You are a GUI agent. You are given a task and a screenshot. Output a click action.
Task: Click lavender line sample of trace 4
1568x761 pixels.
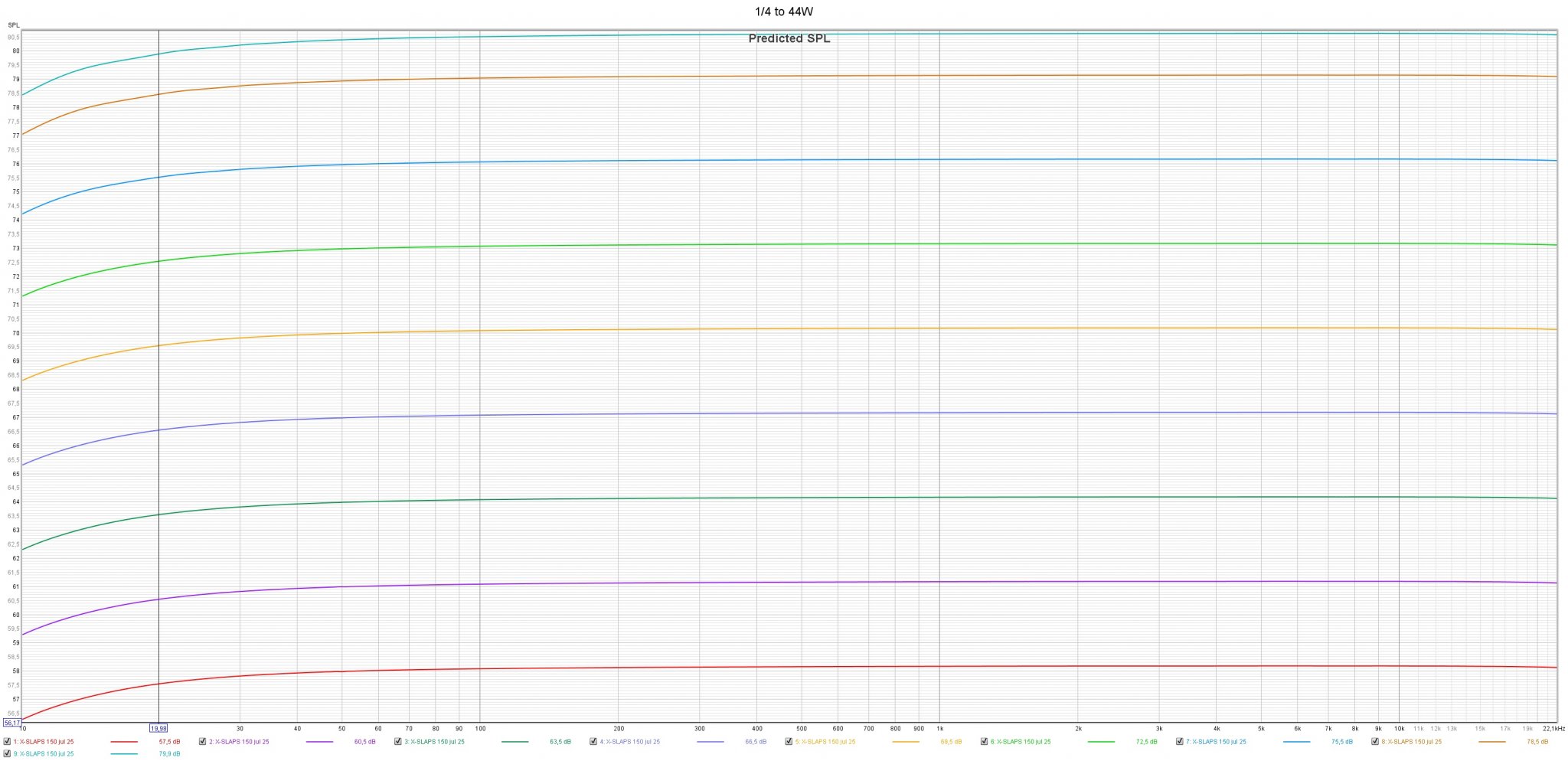coord(710,742)
